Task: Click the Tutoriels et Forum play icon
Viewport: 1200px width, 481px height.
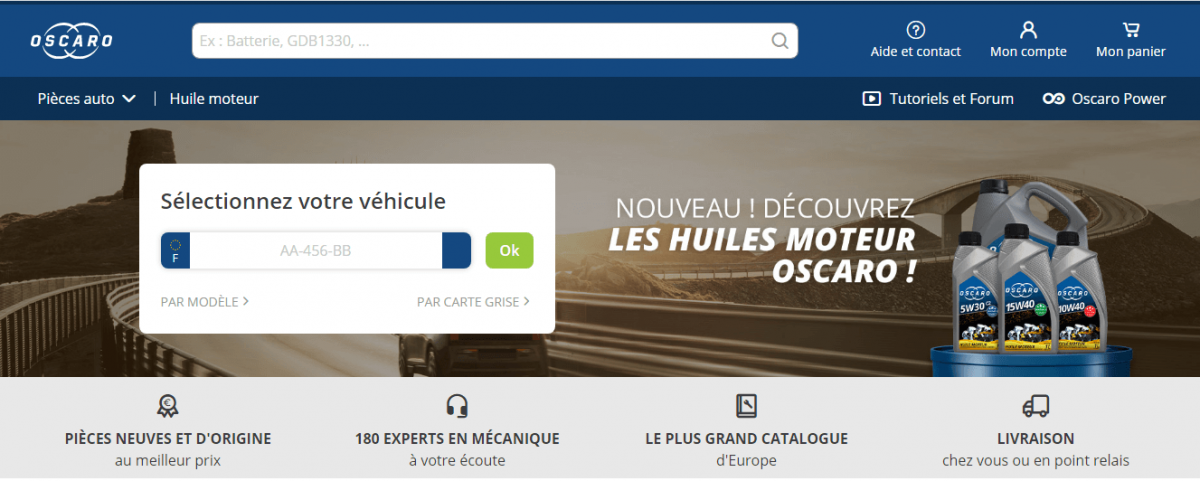Action: [x=871, y=99]
